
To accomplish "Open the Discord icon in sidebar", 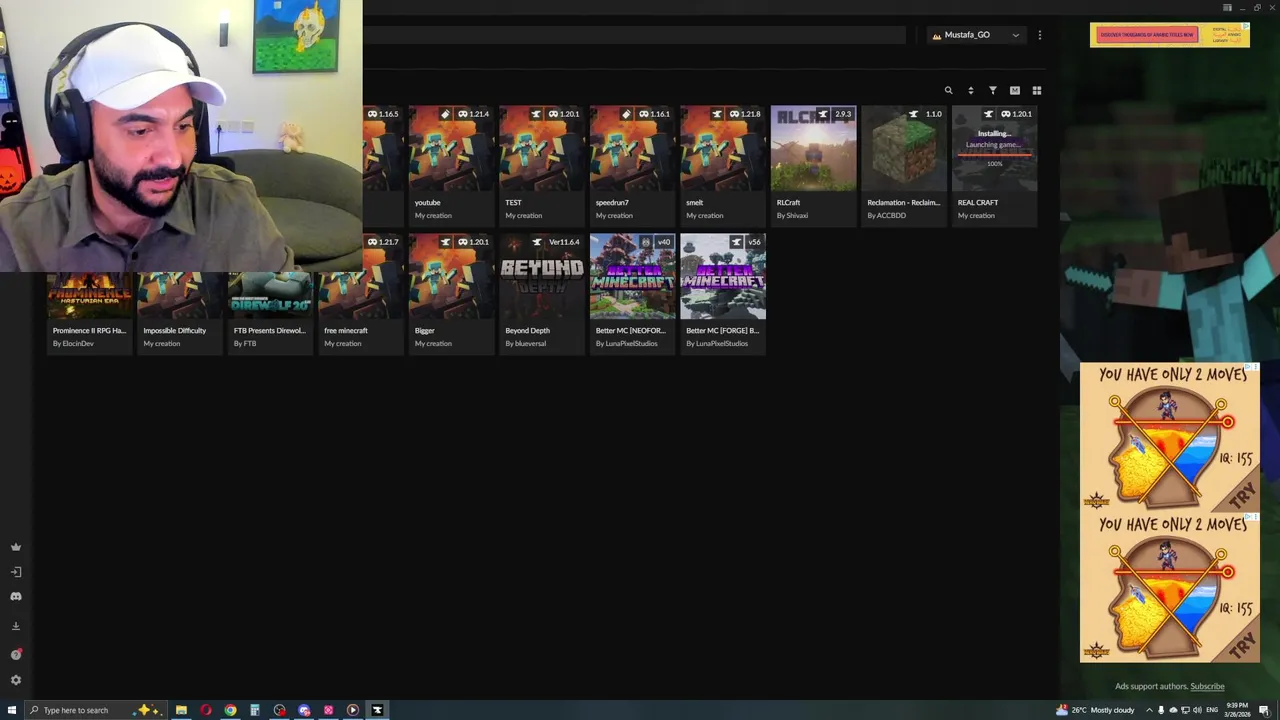I will 16,597.
